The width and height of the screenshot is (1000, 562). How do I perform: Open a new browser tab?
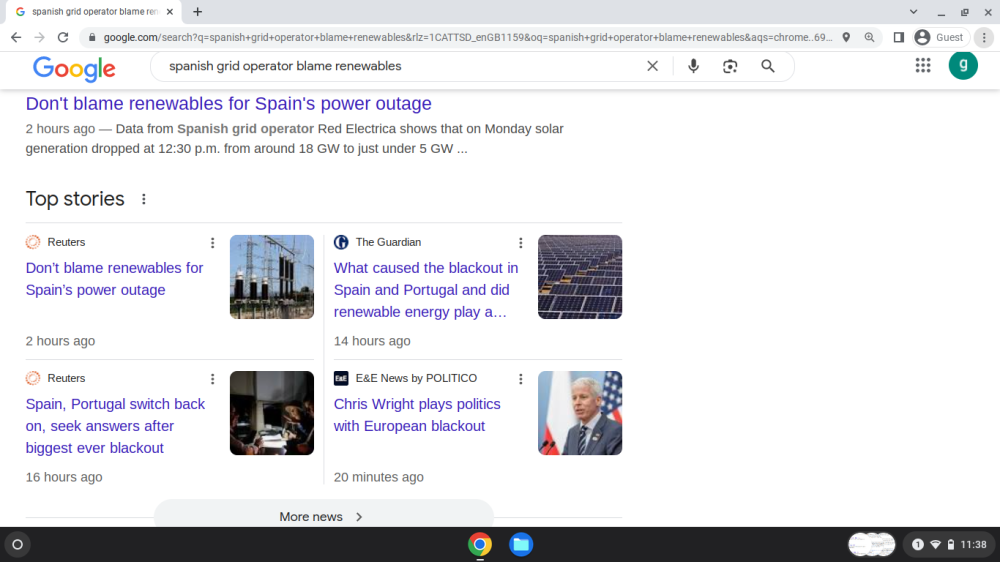[198, 11]
